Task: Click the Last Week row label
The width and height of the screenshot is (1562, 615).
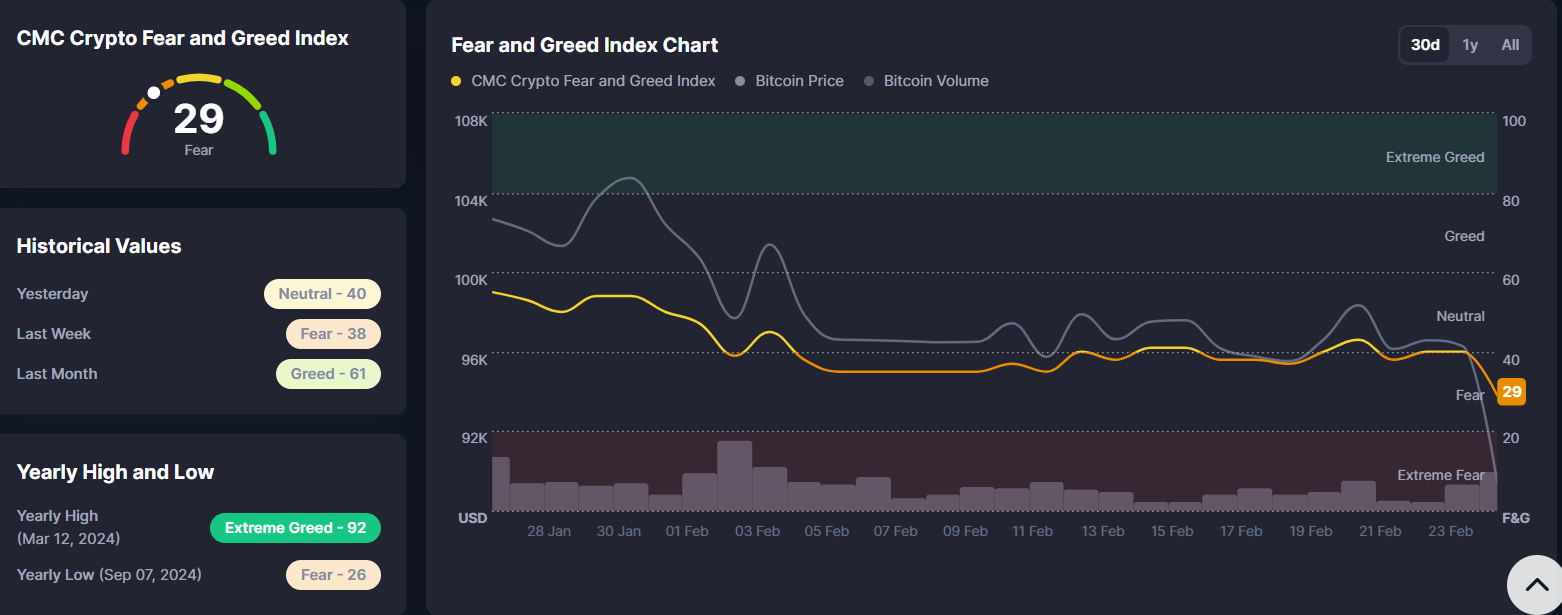Action: click(54, 334)
